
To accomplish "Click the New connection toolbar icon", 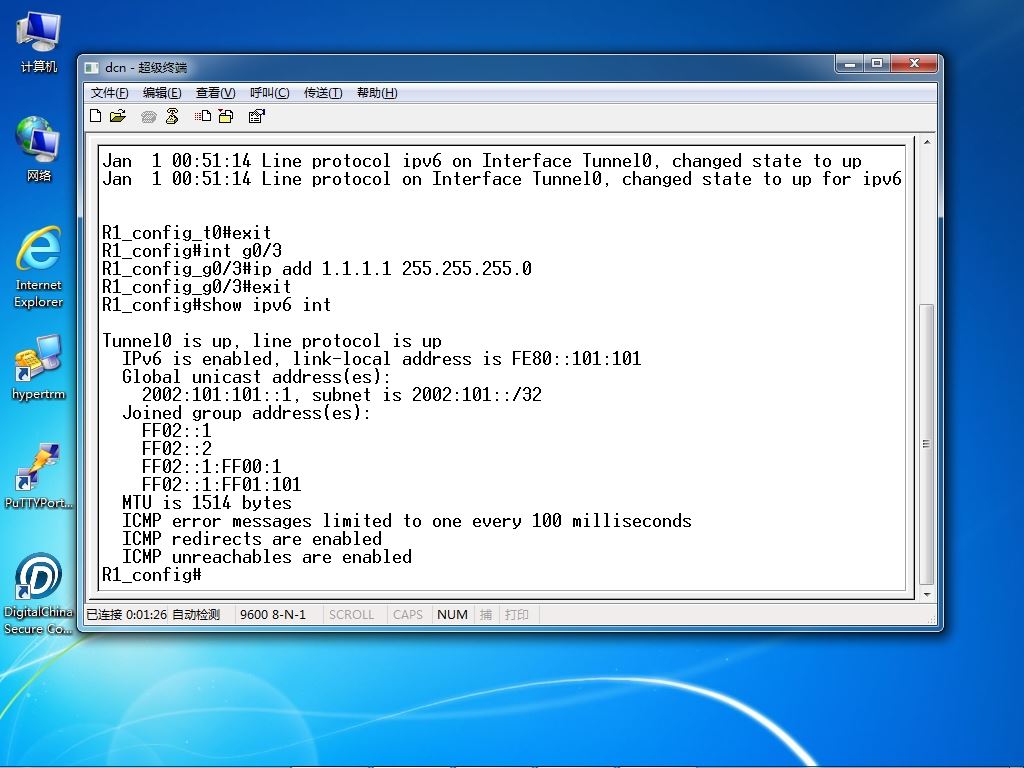I will pos(95,116).
